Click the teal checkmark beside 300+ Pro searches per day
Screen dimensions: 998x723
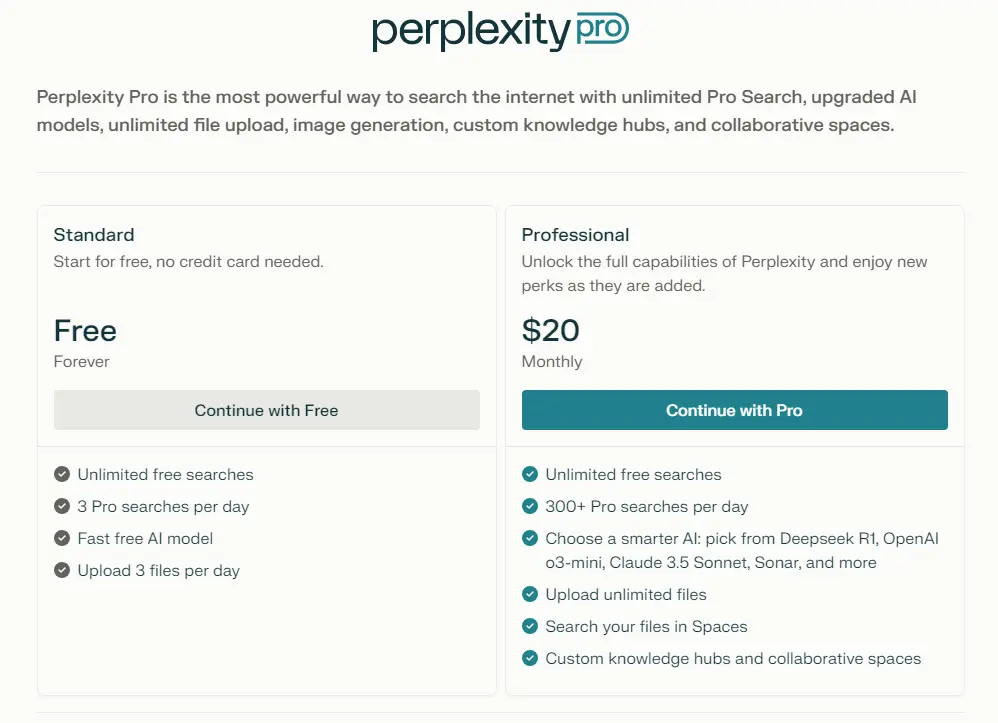(530, 507)
